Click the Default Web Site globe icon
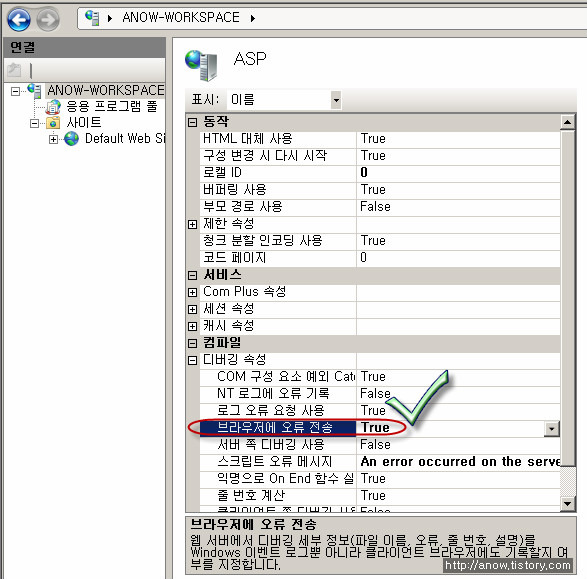The width and height of the screenshot is (587, 579). click(x=71, y=139)
